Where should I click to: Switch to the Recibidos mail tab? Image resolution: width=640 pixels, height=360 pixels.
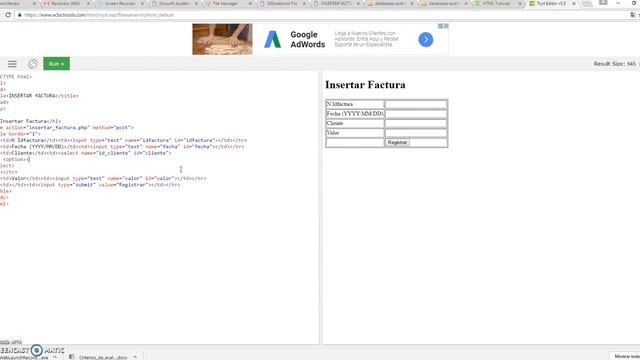coord(65,3)
